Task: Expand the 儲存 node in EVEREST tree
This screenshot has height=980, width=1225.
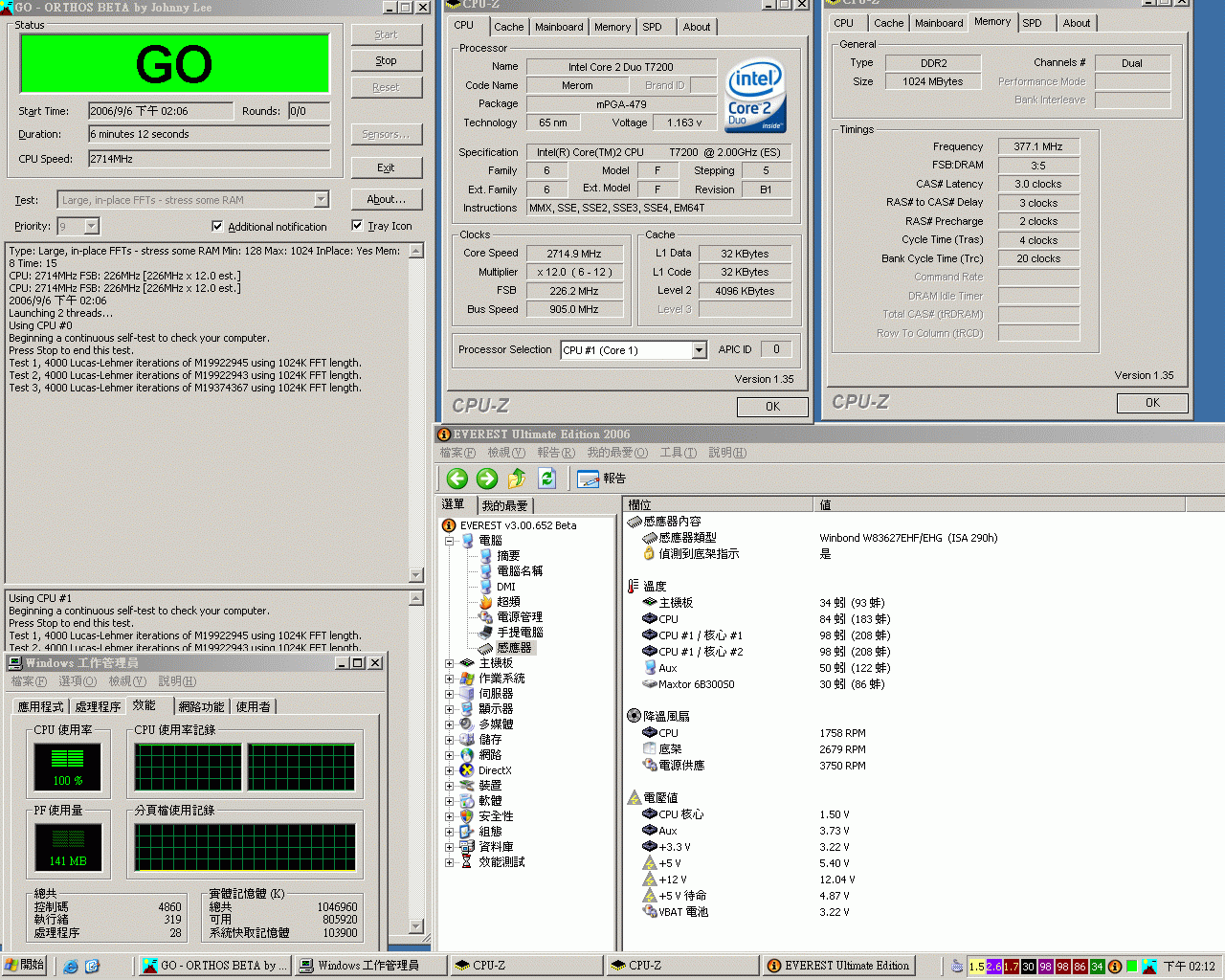Action: 449,740
